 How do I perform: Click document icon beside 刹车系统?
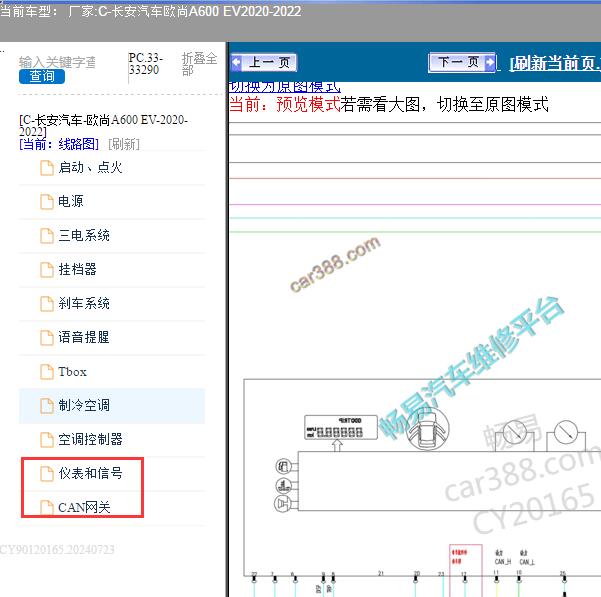pos(47,304)
